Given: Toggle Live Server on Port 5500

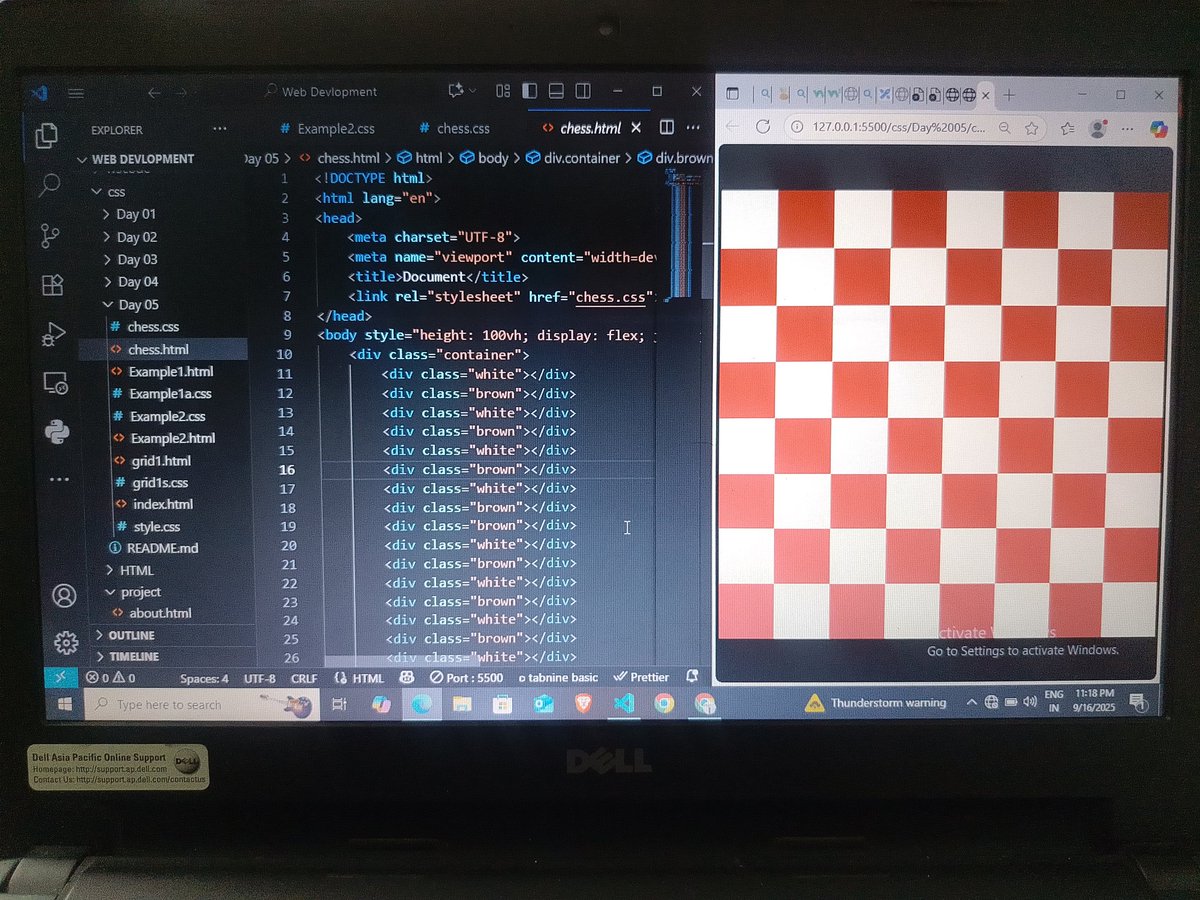Looking at the screenshot, I should (x=466, y=677).
